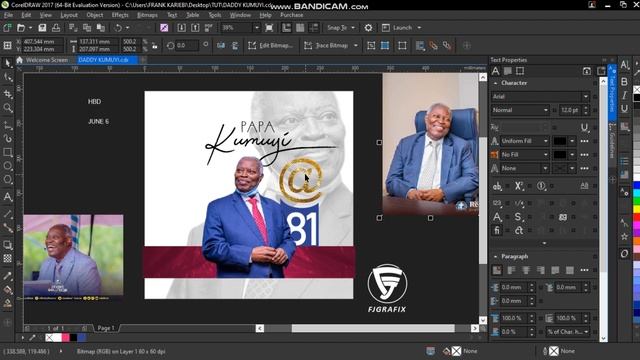Viewport: 640px width, 360px height.
Task: Open the Object menu
Action: (95, 15)
